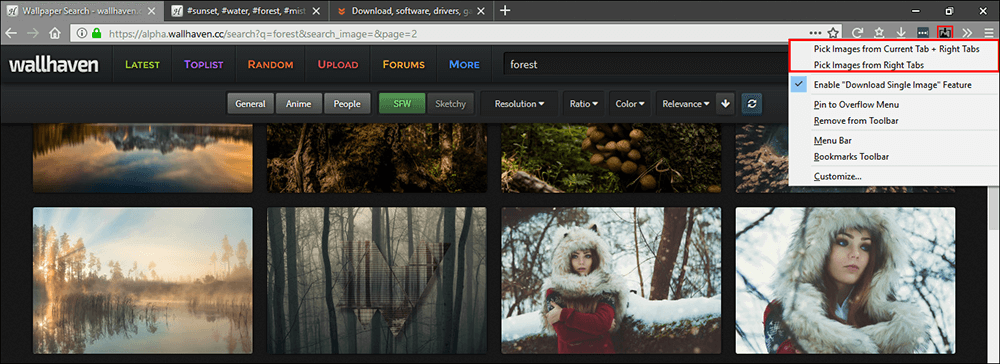Expand the Color dropdown

click(x=629, y=104)
